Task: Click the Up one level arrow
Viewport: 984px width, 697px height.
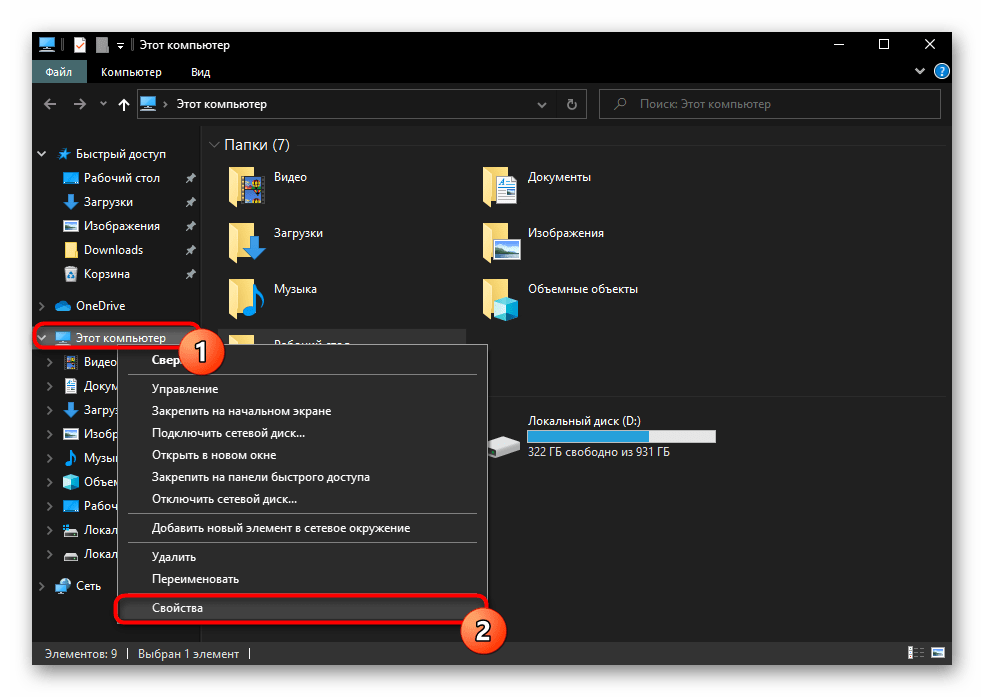Action: [x=124, y=104]
